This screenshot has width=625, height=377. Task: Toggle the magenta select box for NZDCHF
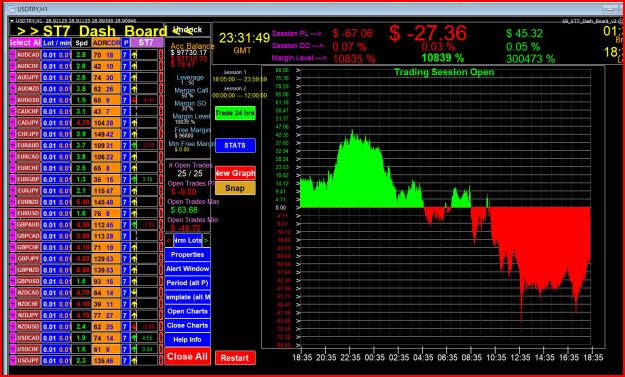[12, 304]
